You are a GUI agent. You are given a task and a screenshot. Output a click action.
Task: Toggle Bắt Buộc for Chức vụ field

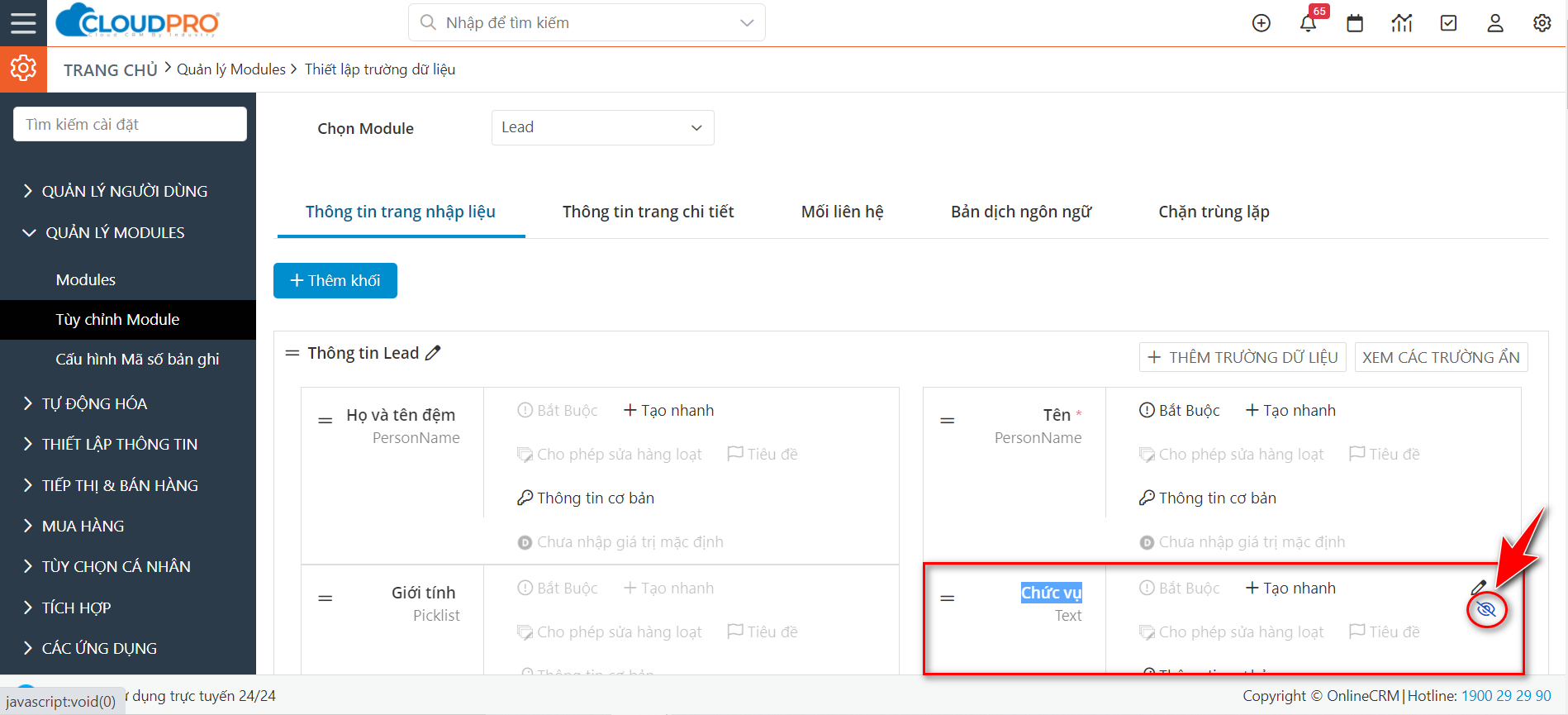point(1180,589)
